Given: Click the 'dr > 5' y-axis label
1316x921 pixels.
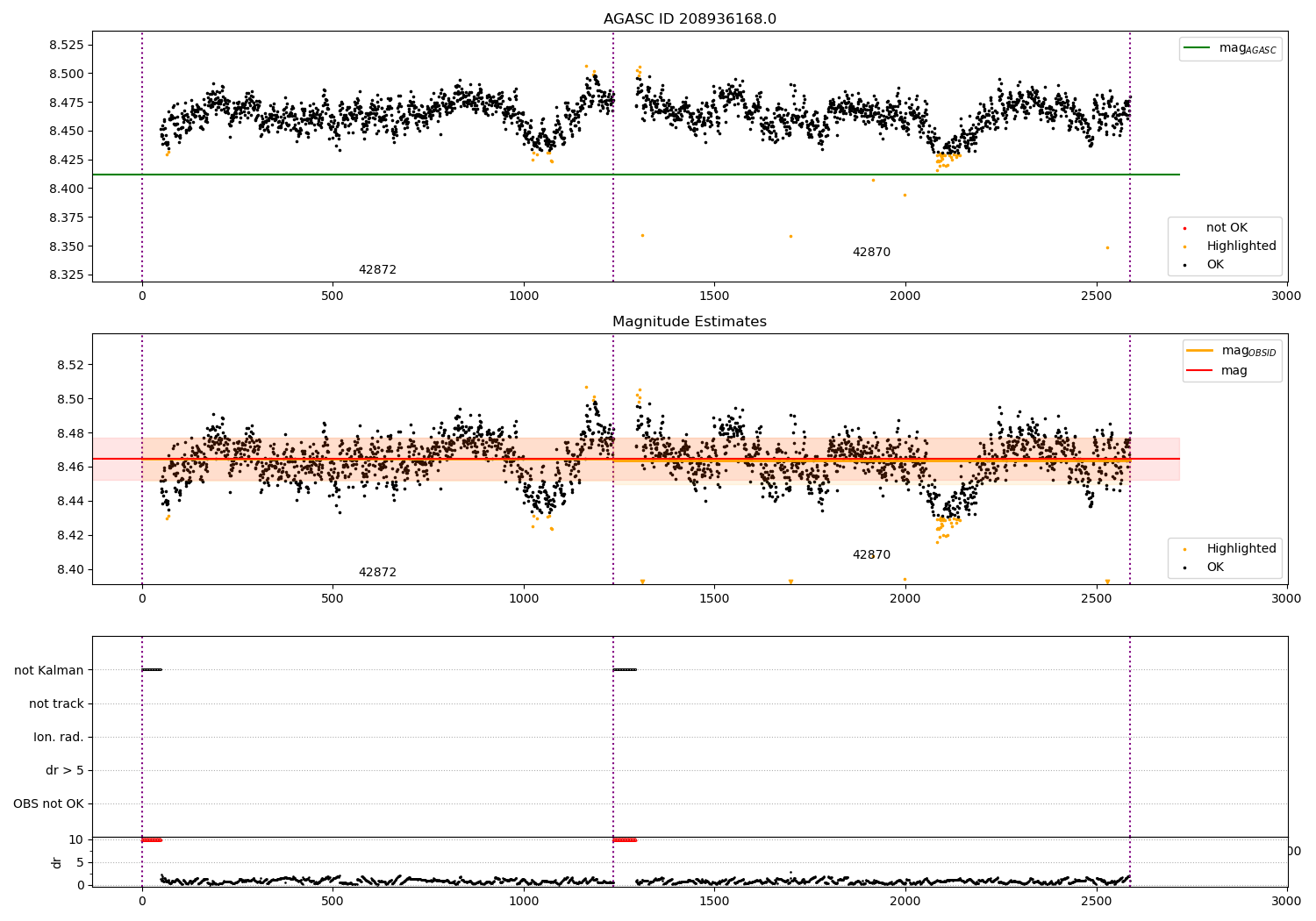Looking at the screenshot, I should (x=65, y=770).
